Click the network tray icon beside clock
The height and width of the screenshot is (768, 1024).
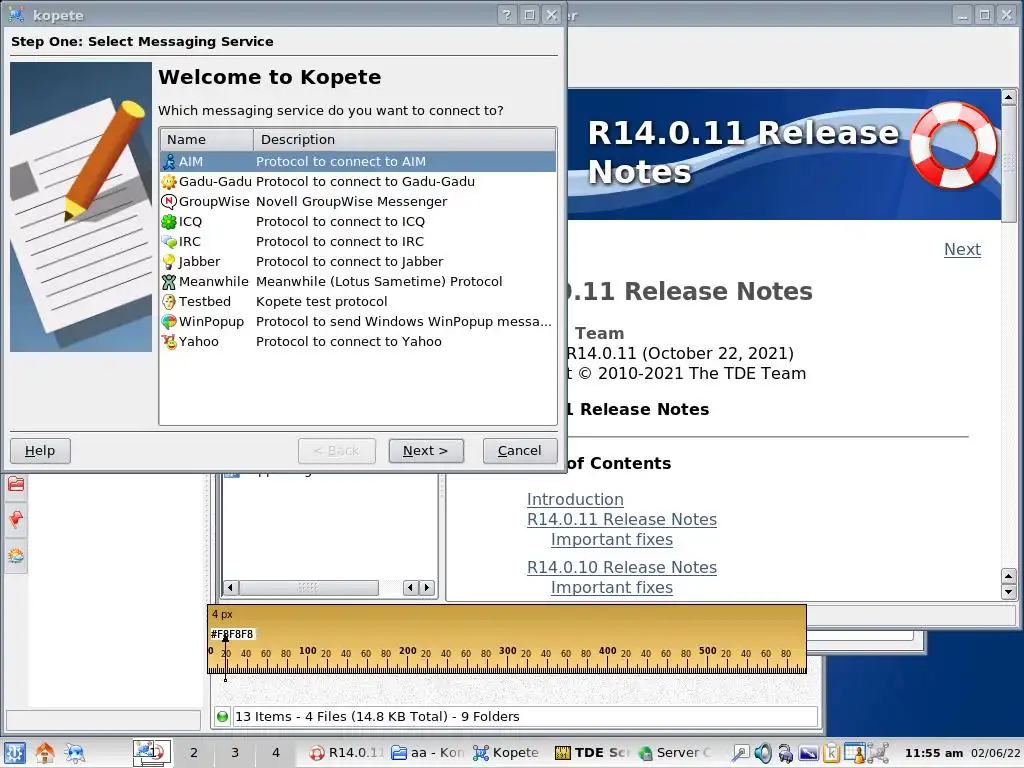pos(878,753)
